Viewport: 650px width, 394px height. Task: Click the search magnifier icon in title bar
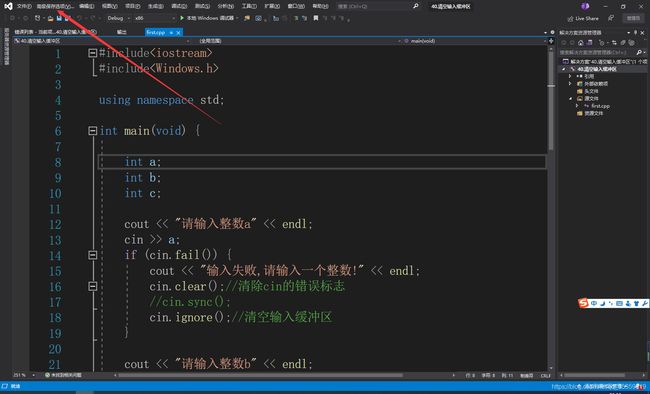416,6
